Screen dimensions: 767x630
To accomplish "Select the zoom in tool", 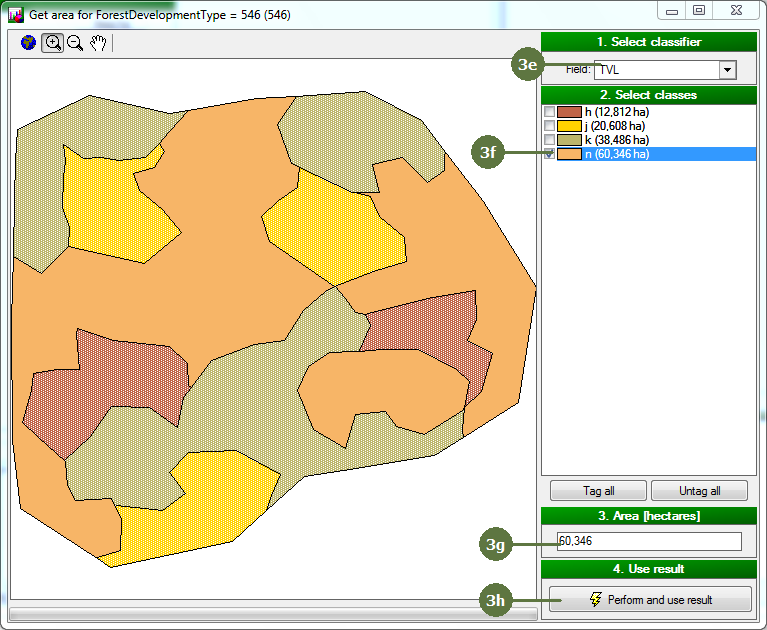I will click(x=52, y=43).
